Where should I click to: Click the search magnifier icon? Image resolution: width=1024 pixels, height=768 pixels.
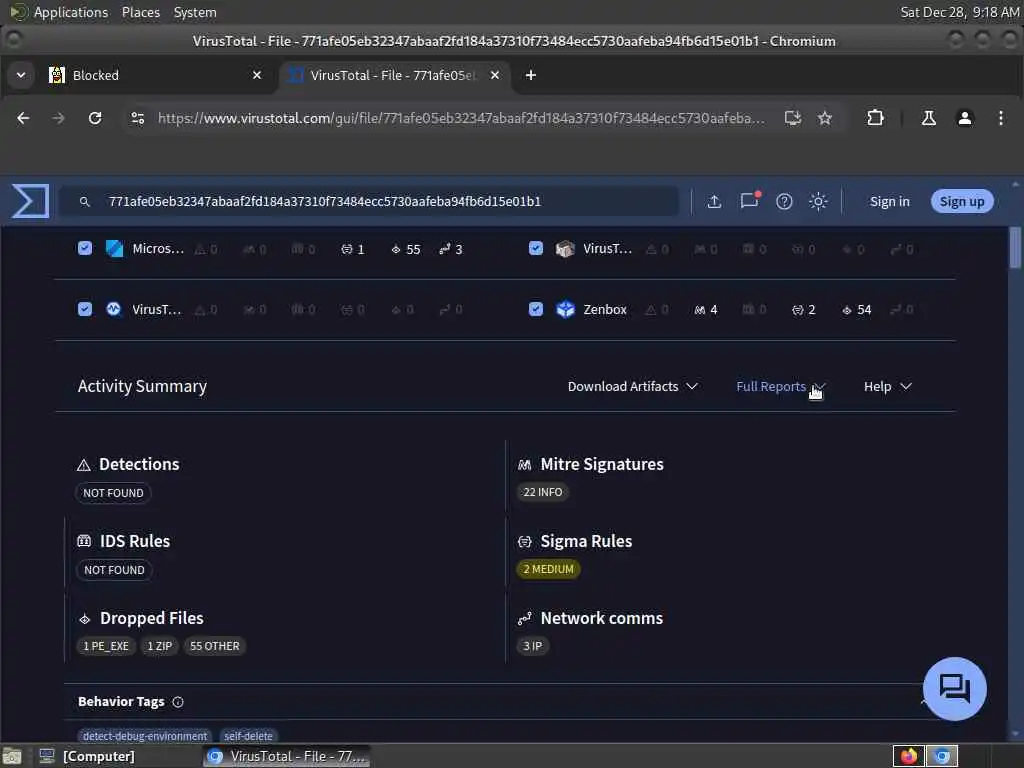point(84,202)
